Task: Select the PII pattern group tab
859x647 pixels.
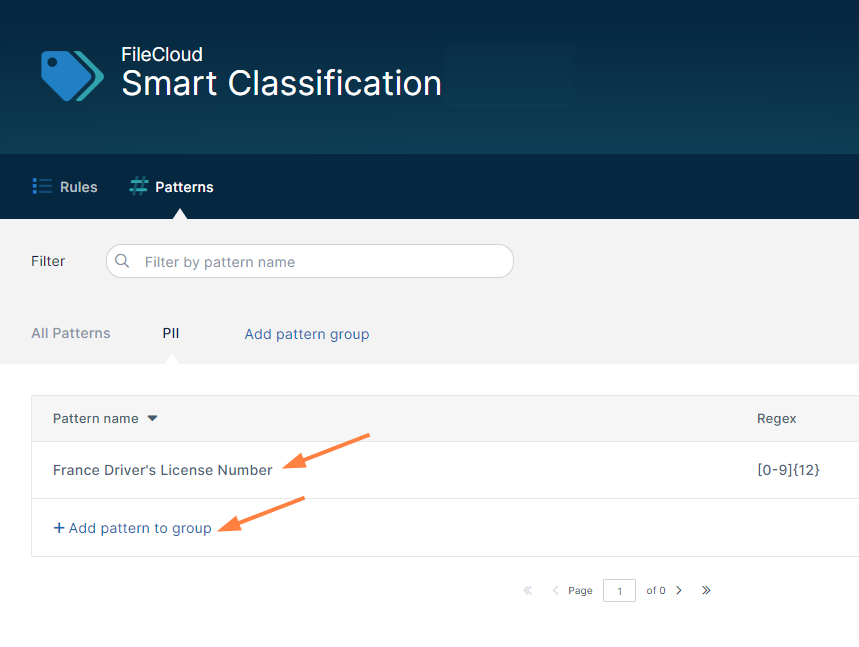Action: (171, 333)
